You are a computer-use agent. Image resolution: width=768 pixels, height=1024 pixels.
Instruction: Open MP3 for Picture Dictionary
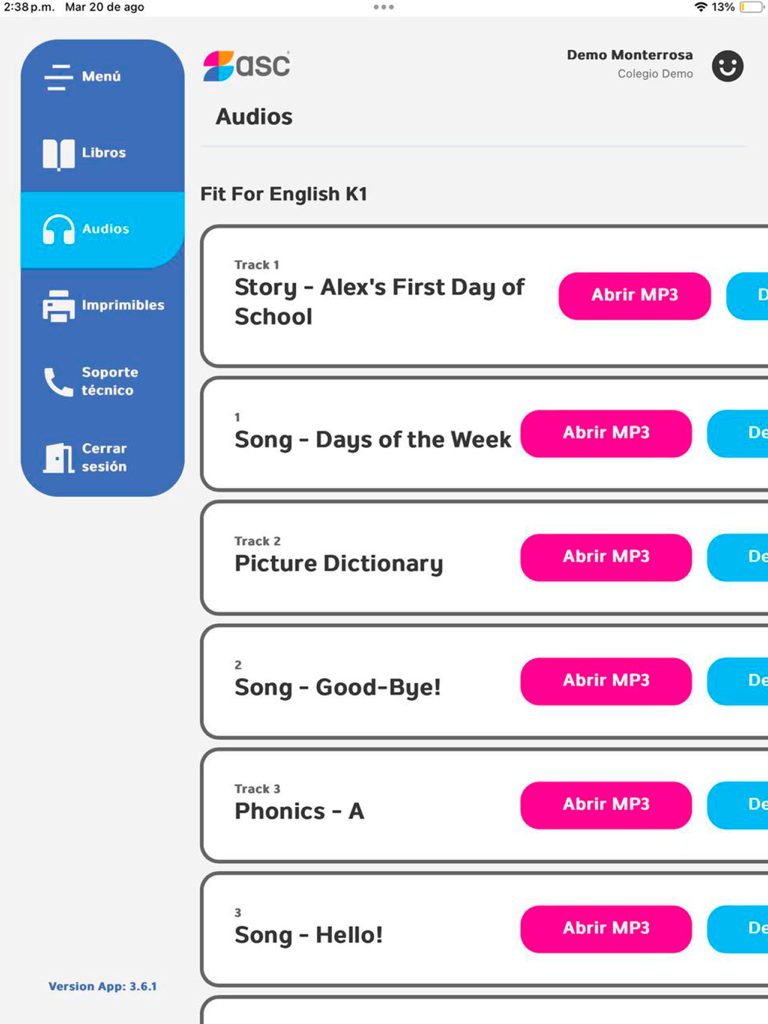[606, 557]
